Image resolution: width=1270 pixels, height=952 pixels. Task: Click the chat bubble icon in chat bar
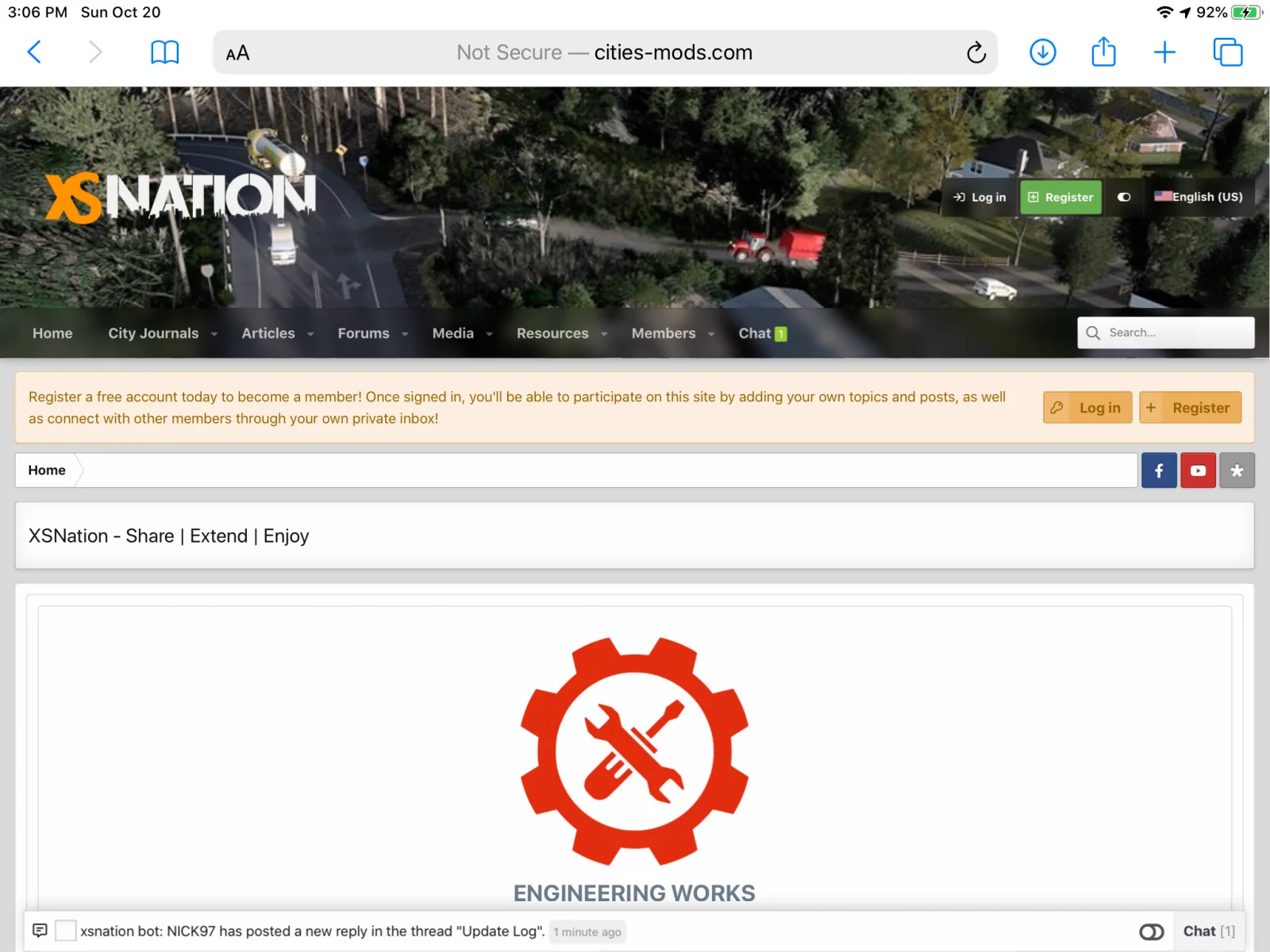40,931
